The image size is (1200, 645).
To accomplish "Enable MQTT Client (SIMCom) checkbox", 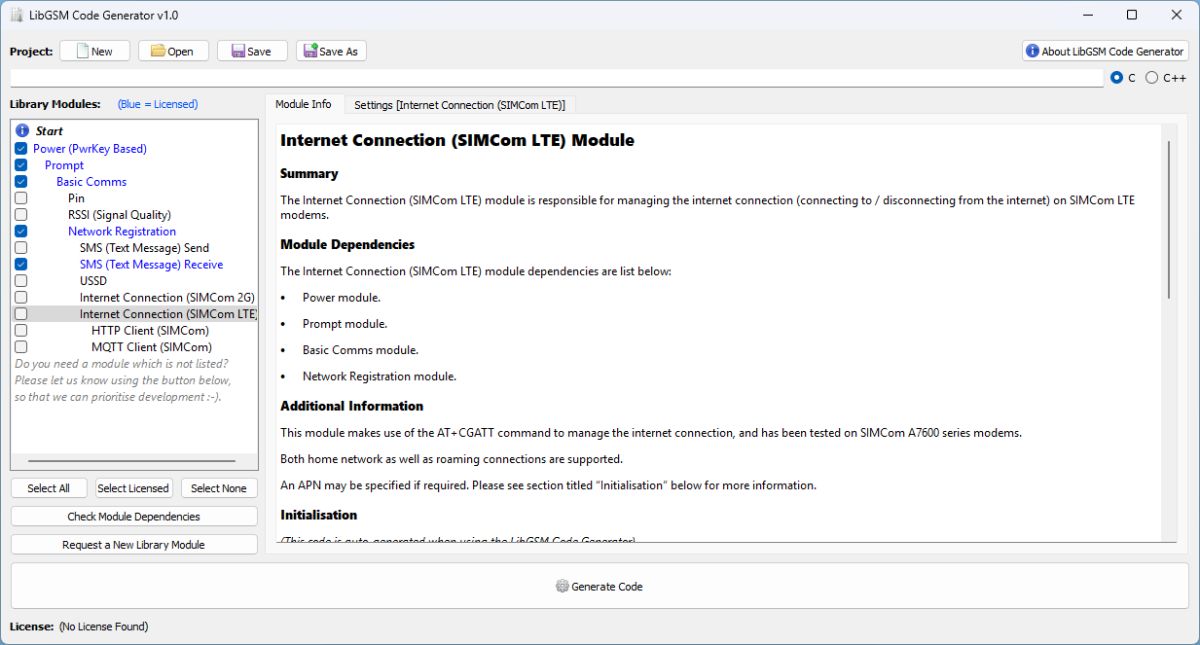I will pyautogui.click(x=21, y=347).
